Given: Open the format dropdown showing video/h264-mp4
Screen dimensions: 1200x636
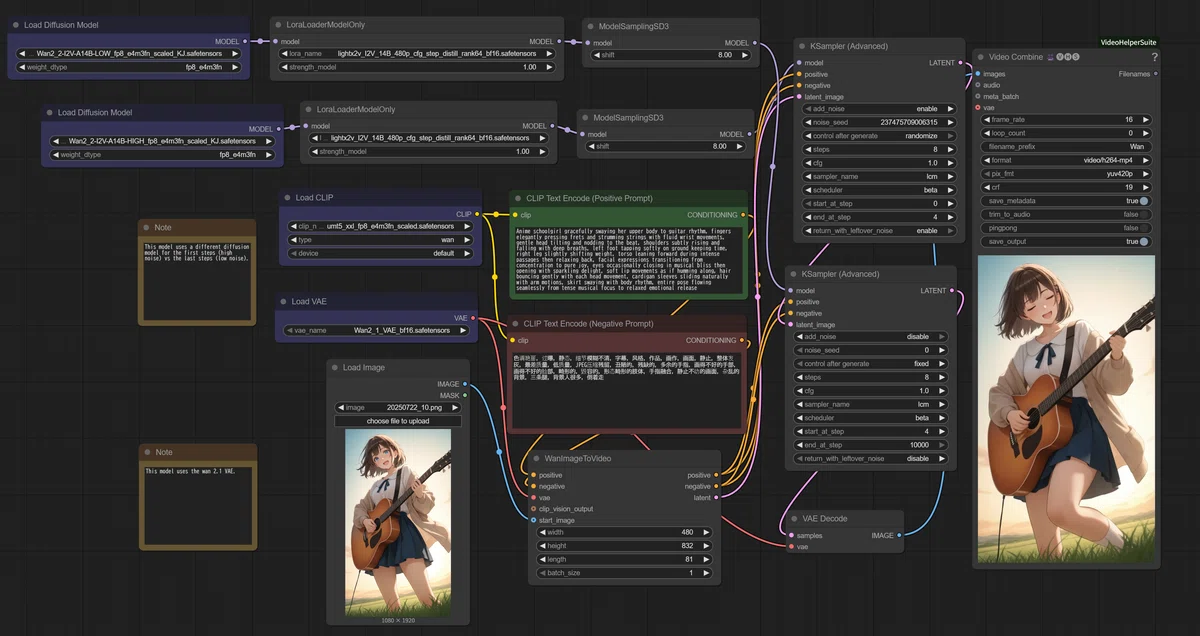Looking at the screenshot, I should [x=1065, y=160].
